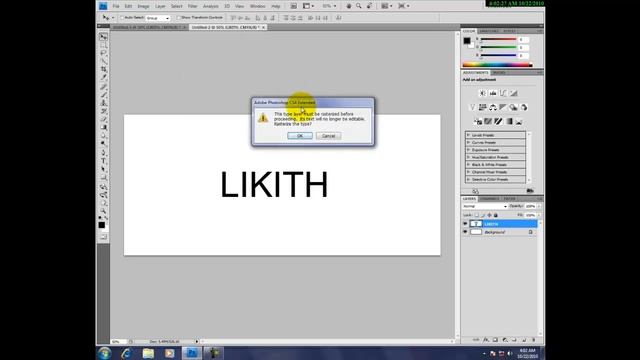Image resolution: width=640 pixels, height=360 pixels.
Task: Click the Create new layer icon
Action: pyautogui.click(x=524, y=340)
